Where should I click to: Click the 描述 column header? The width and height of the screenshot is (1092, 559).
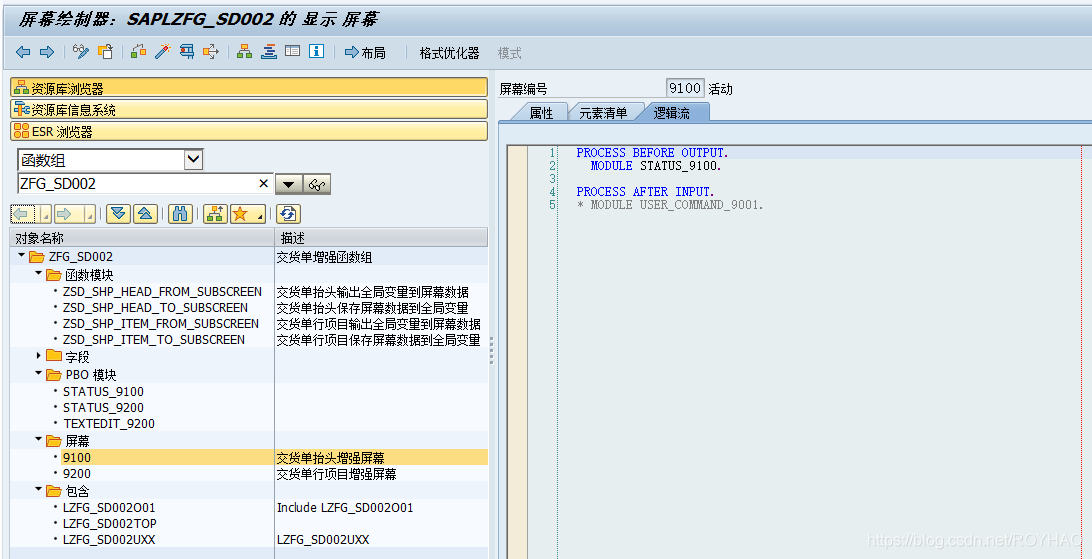[382, 237]
